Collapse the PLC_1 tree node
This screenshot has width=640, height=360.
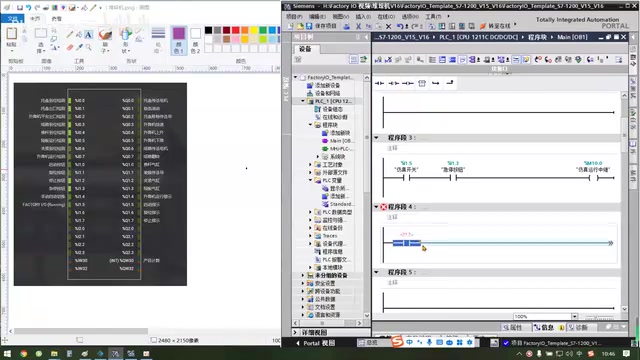pos(303,101)
